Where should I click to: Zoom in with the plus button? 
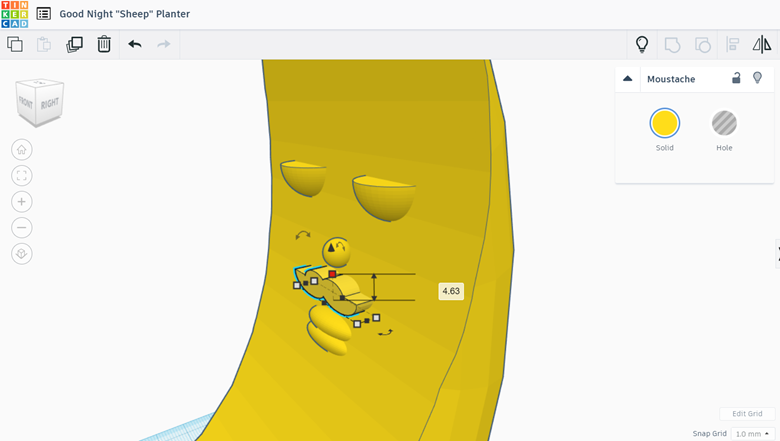21,201
